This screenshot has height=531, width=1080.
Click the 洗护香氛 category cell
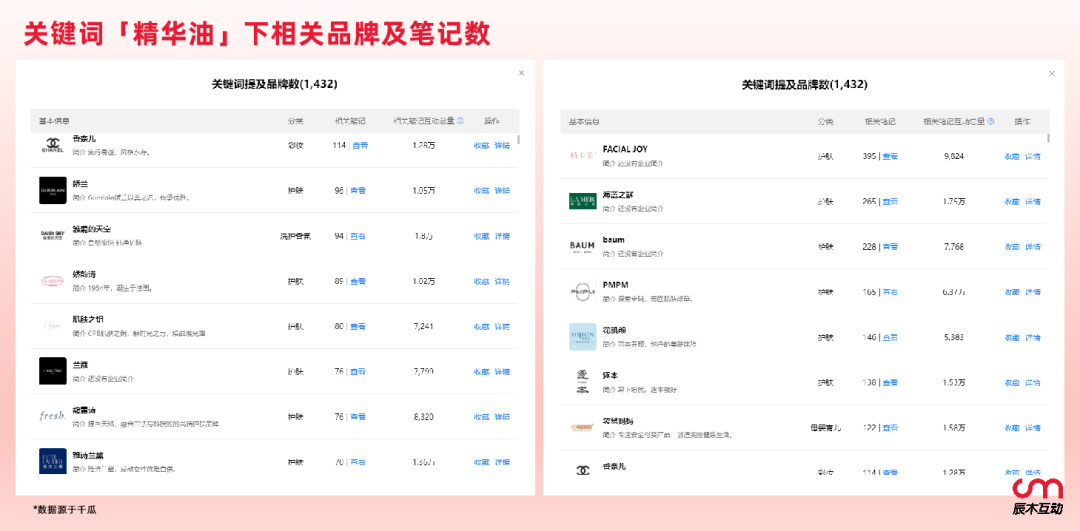[295, 236]
